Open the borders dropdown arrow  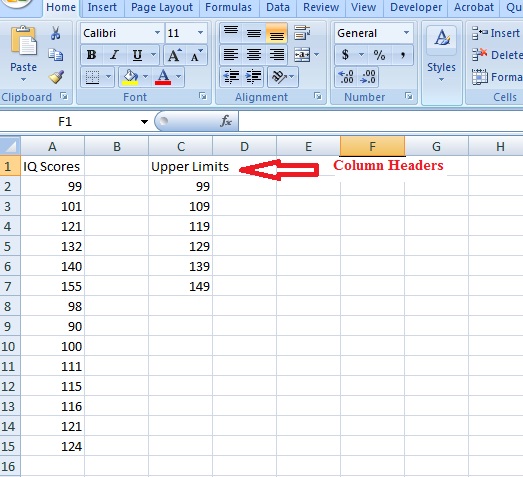tap(108, 77)
